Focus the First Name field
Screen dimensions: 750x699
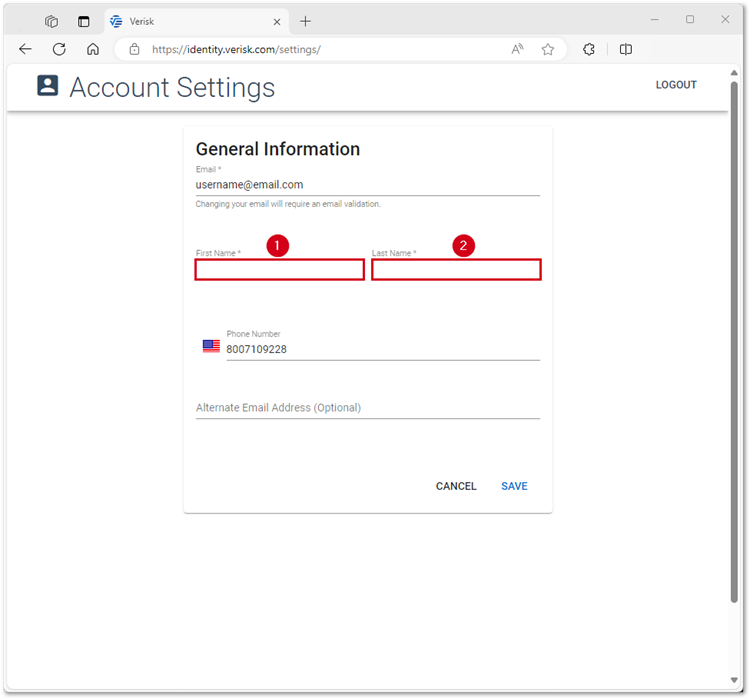tap(279, 269)
